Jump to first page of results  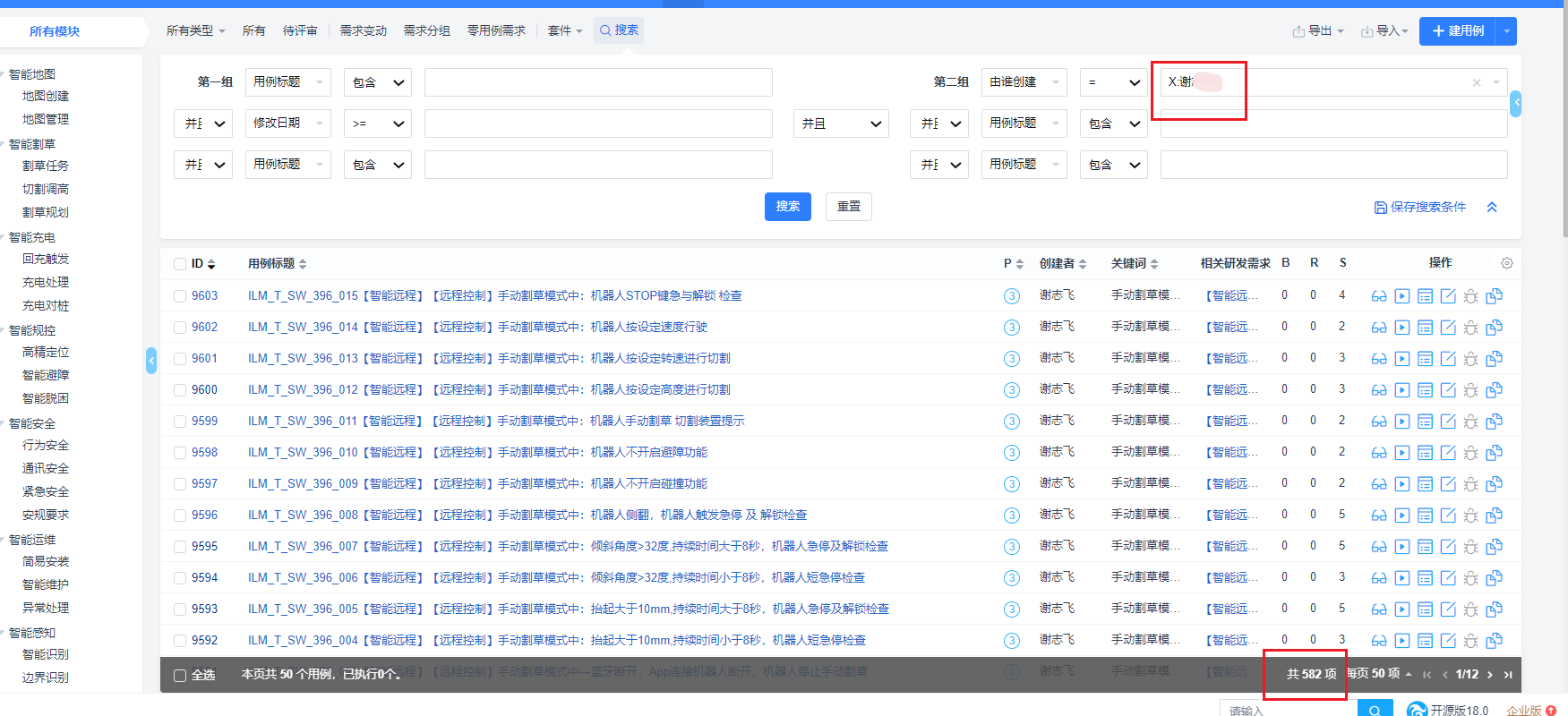coord(1427,675)
